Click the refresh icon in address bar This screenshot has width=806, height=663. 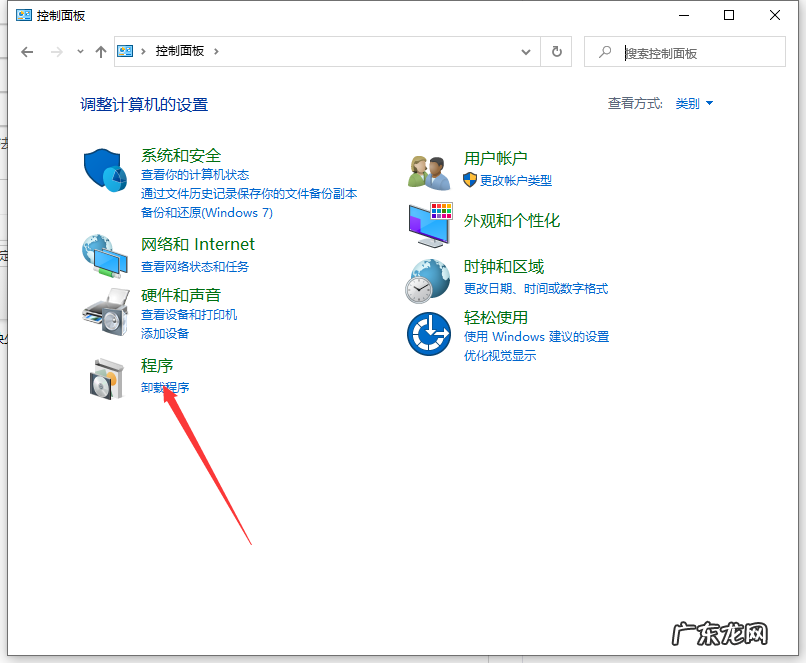tap(556, 51)
